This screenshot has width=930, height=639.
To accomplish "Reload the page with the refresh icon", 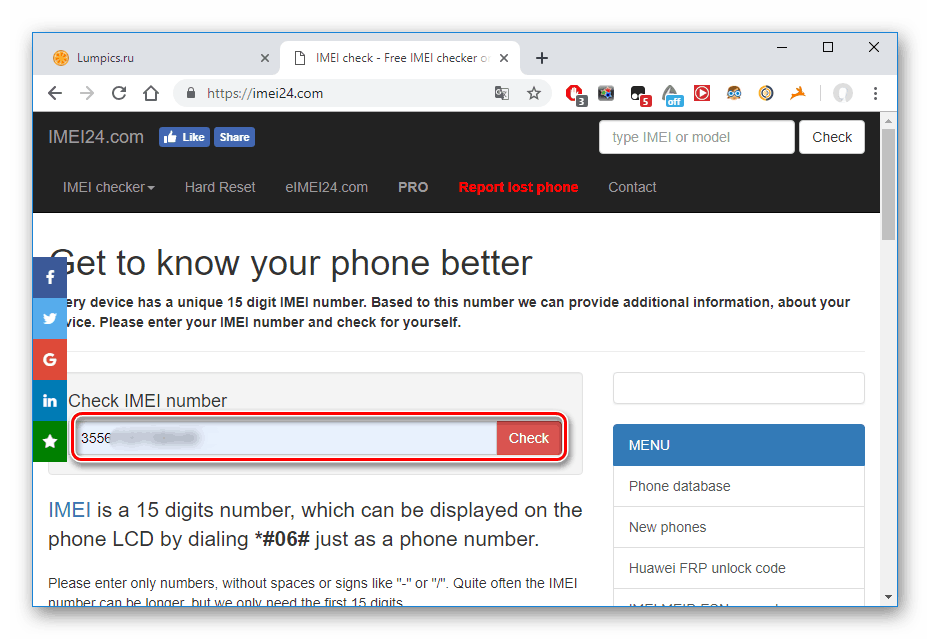I will (119, 93).
